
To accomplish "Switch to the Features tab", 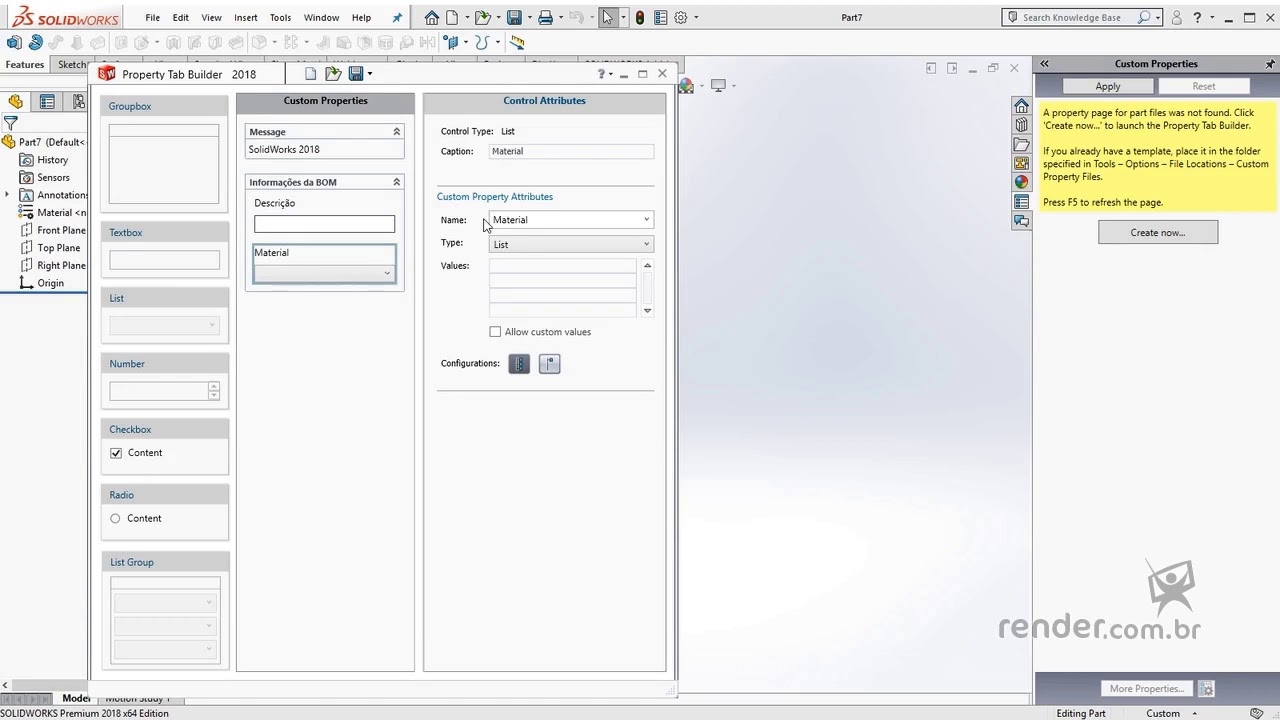I will click(x=25, y=65).
